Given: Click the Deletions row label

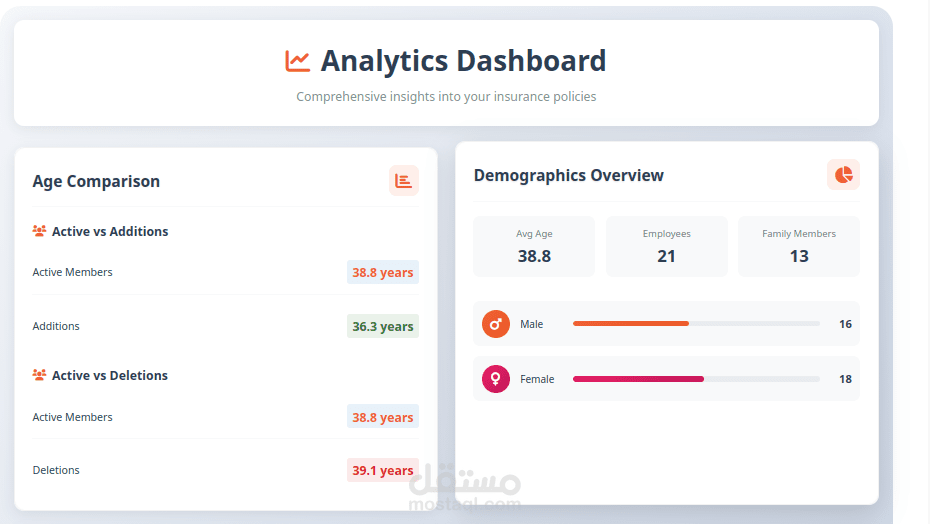Looking at the screenshot, I should click(x=56, y=470).
